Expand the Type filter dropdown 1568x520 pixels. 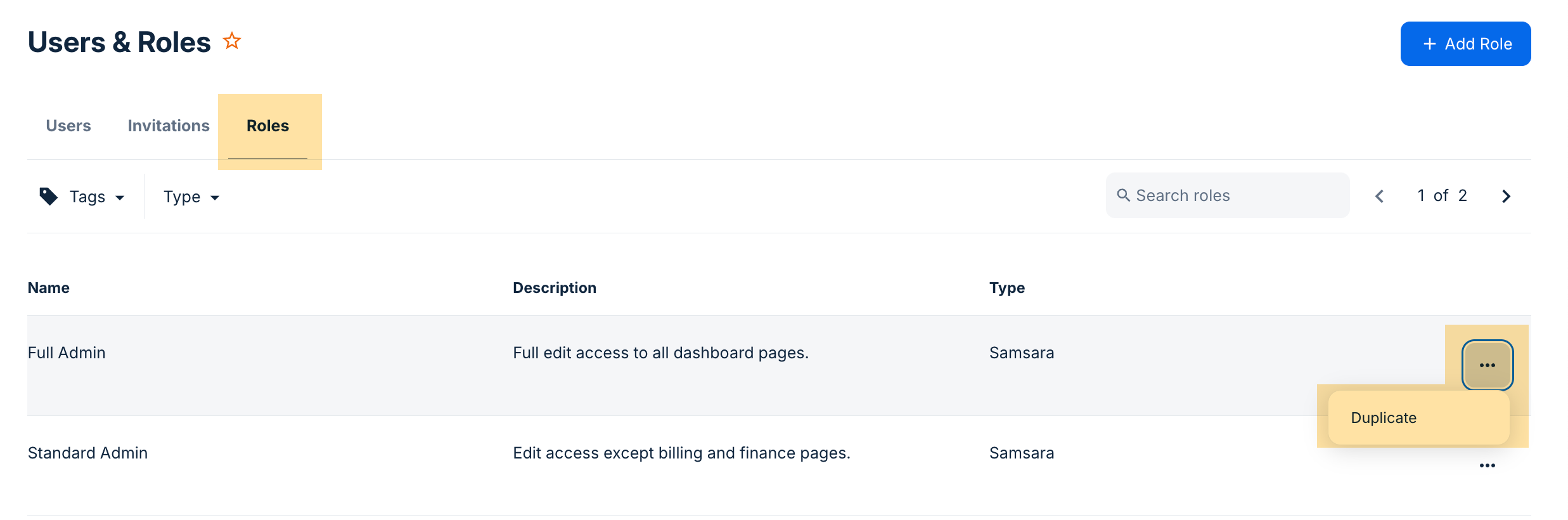click(x=191, y=197)
